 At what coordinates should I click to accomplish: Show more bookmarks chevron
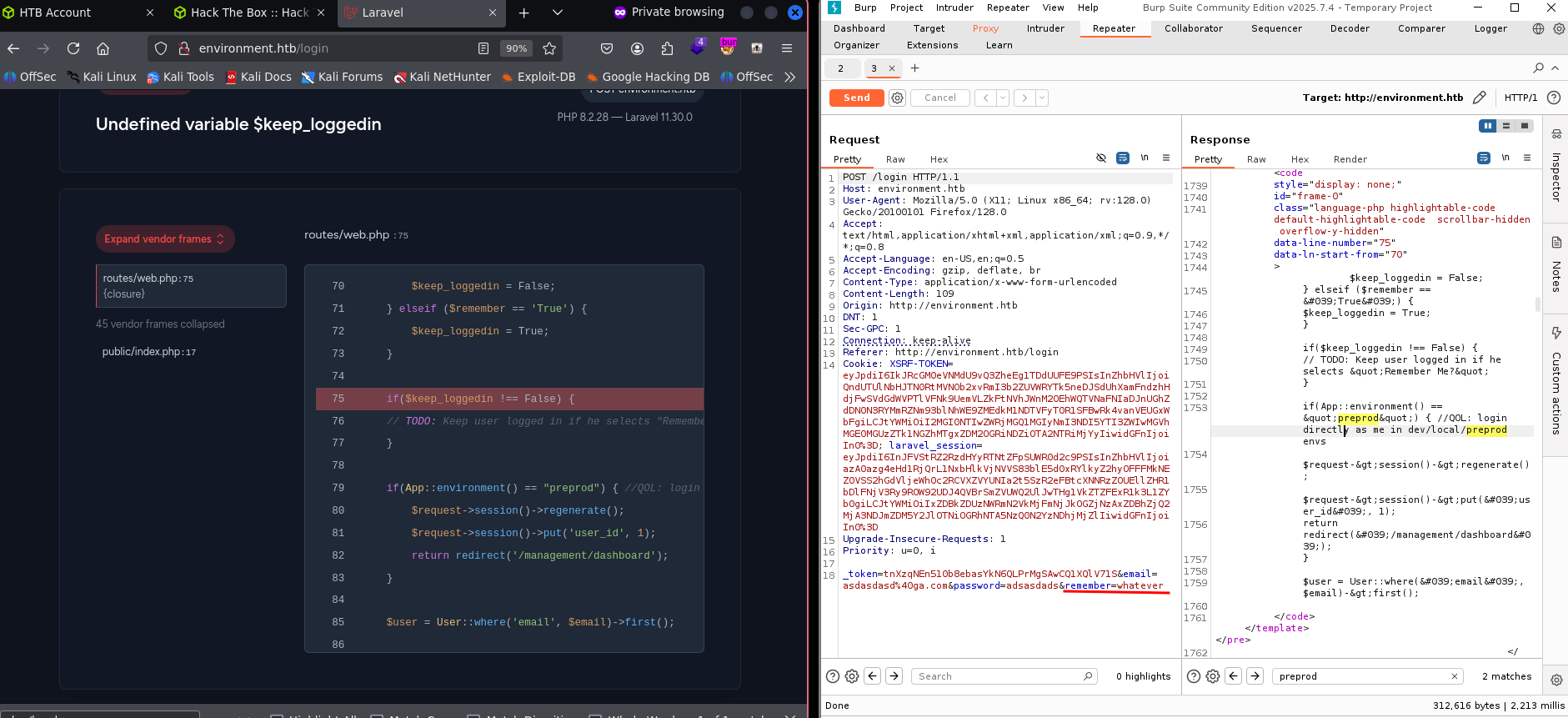point(789,77)
